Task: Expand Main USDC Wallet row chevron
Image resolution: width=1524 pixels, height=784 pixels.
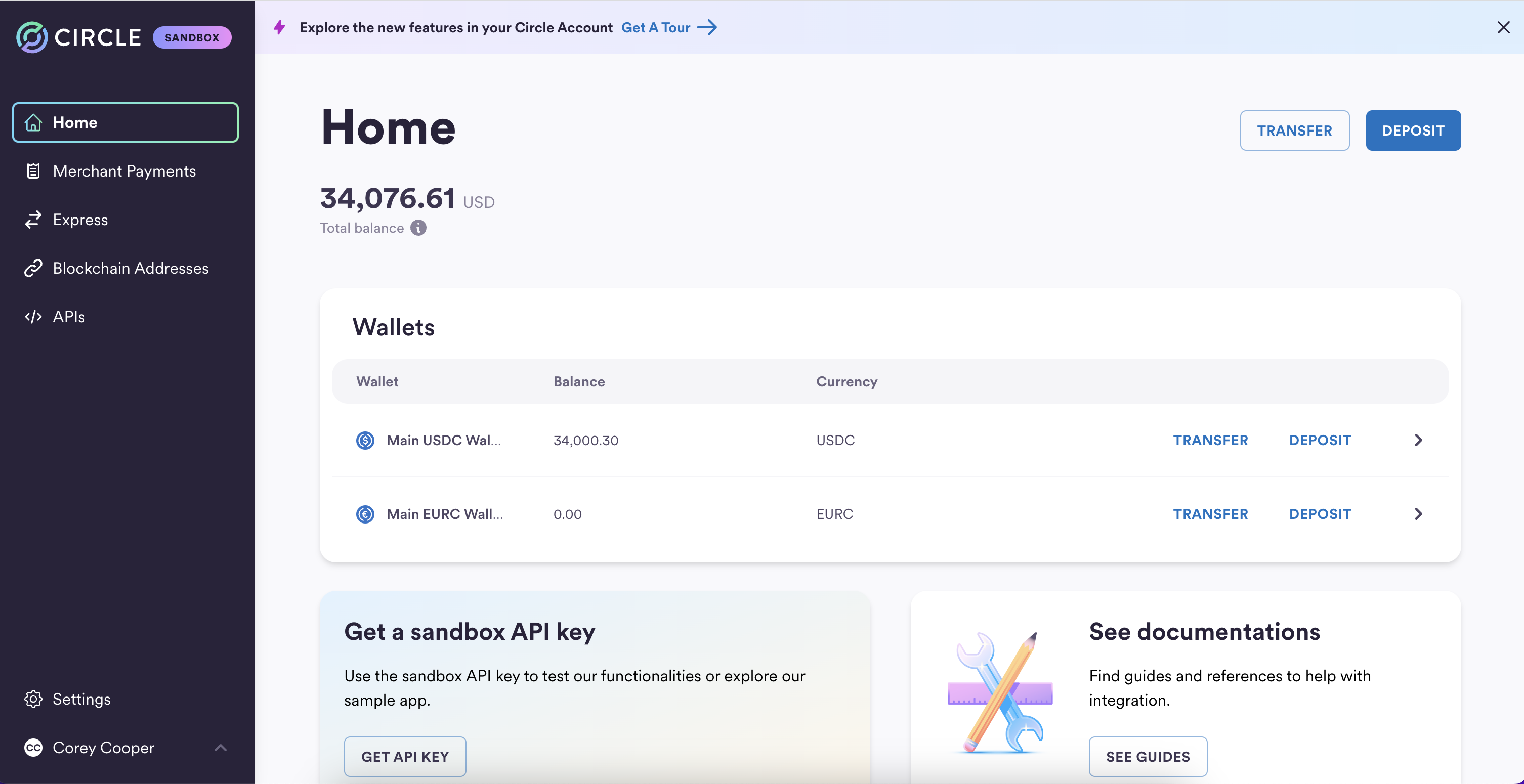Action: (1418, 440)
